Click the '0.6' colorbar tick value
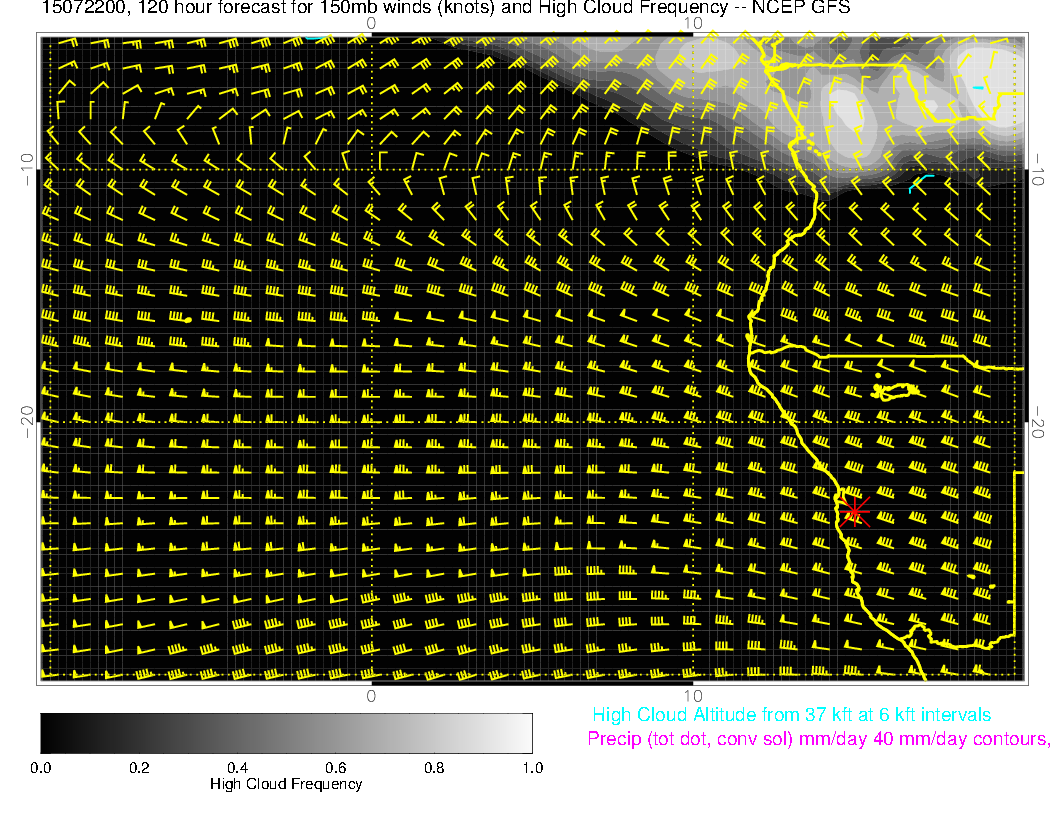This screenshot has width=1056, height=816. (336, 768)
